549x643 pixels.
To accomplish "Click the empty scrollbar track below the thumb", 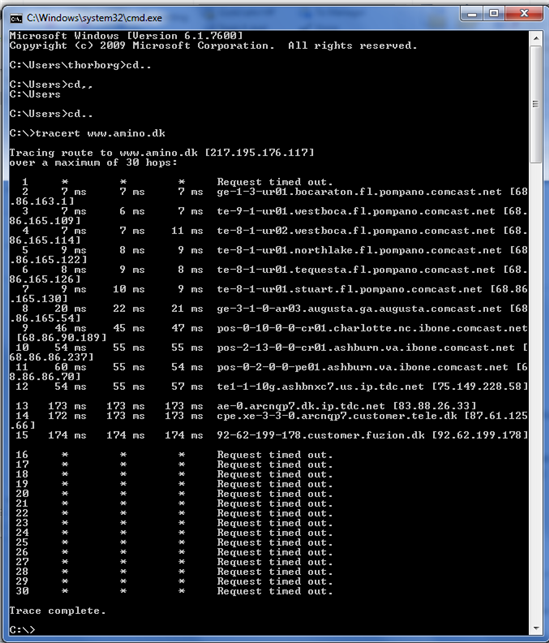I will 535,392.
